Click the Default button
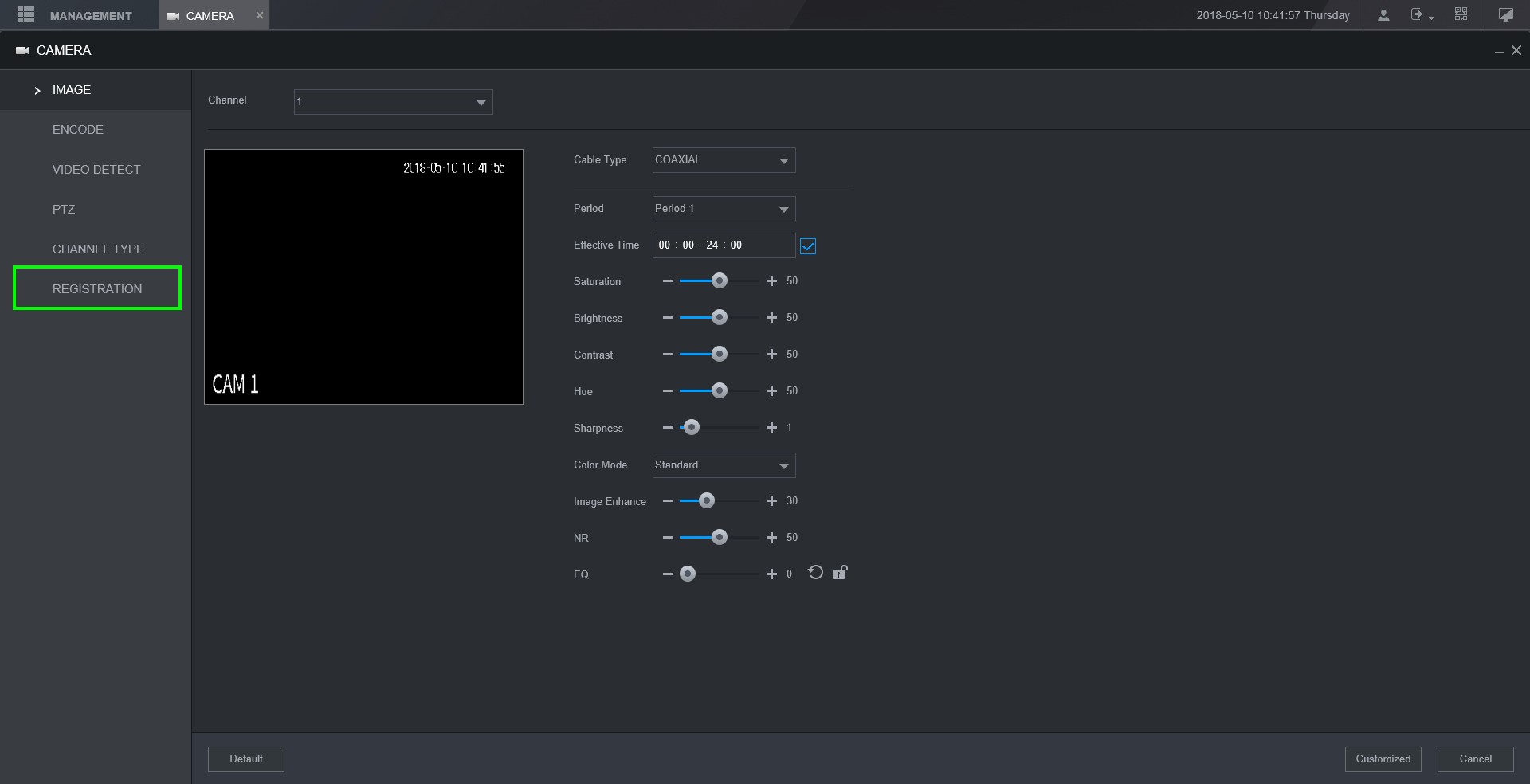 [245, 759]
